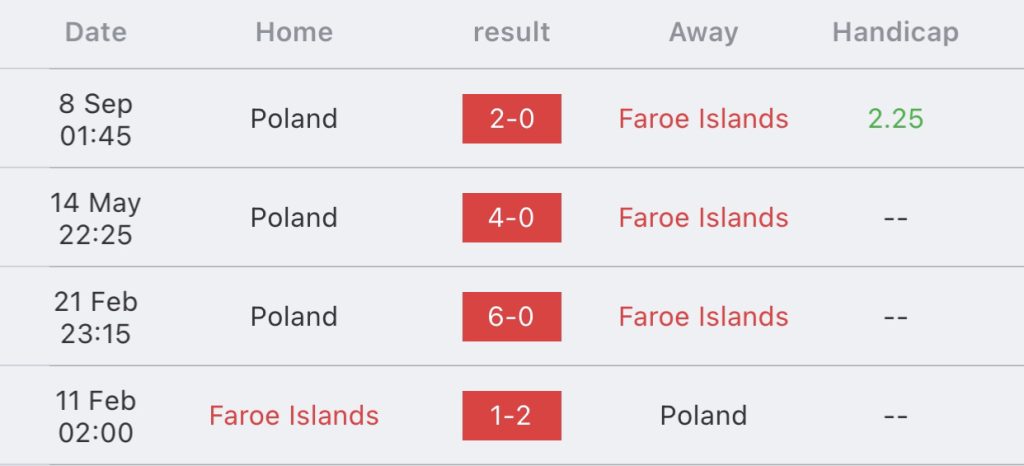
Task: Click the Handicap column header
Action: click(895, 33)
